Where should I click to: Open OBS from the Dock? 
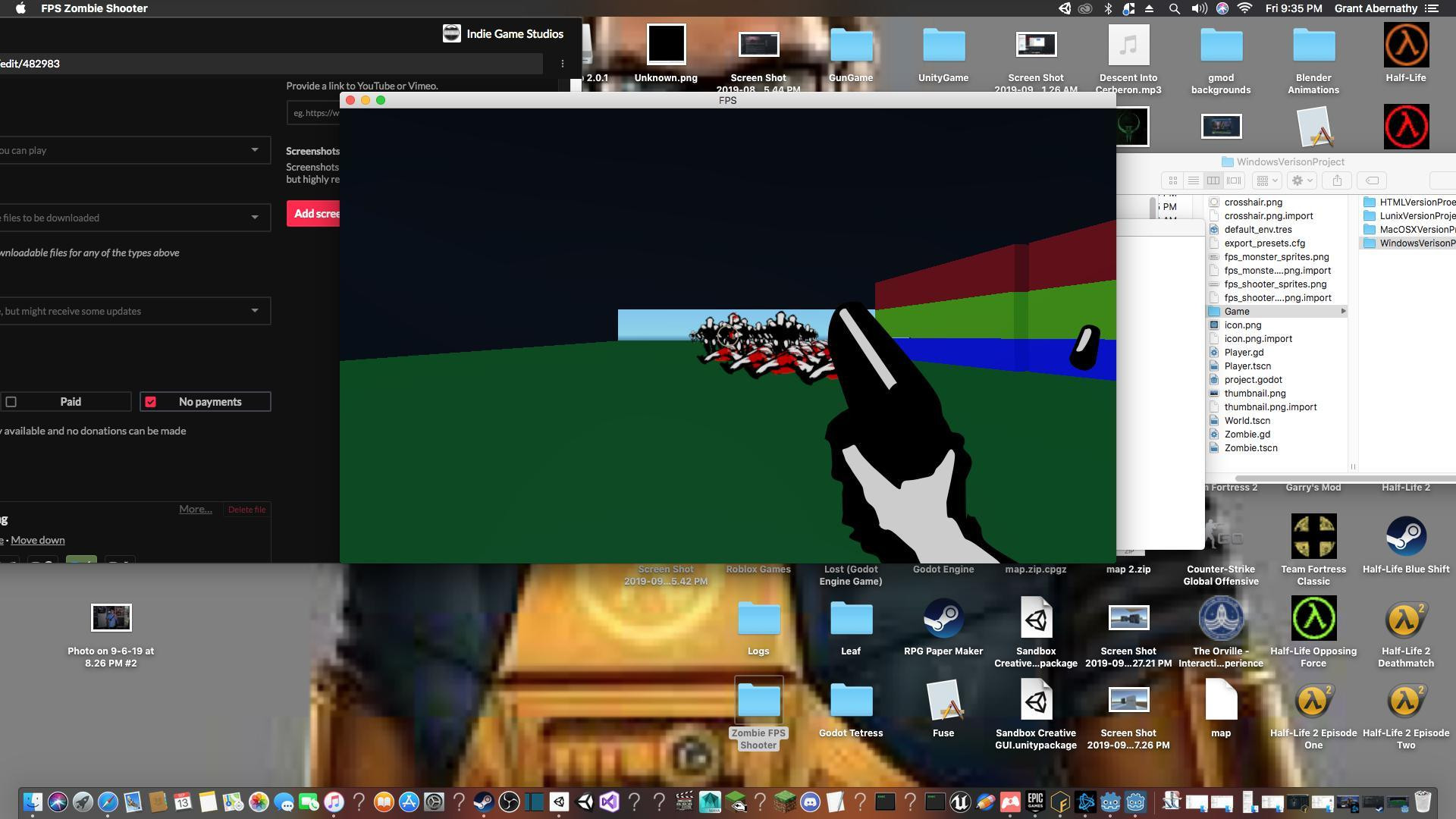tap(509, 802)
